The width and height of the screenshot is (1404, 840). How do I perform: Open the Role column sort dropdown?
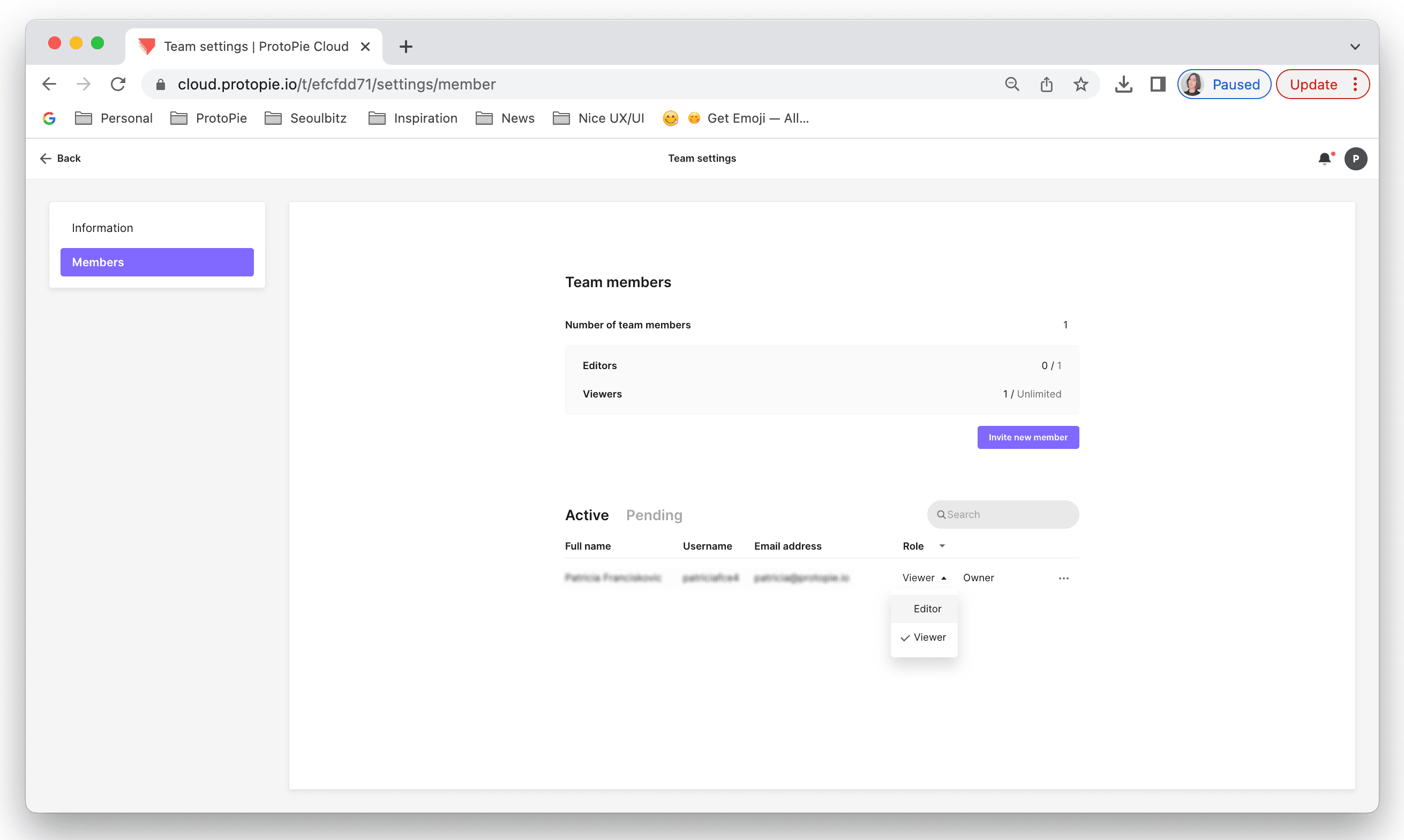942,546
